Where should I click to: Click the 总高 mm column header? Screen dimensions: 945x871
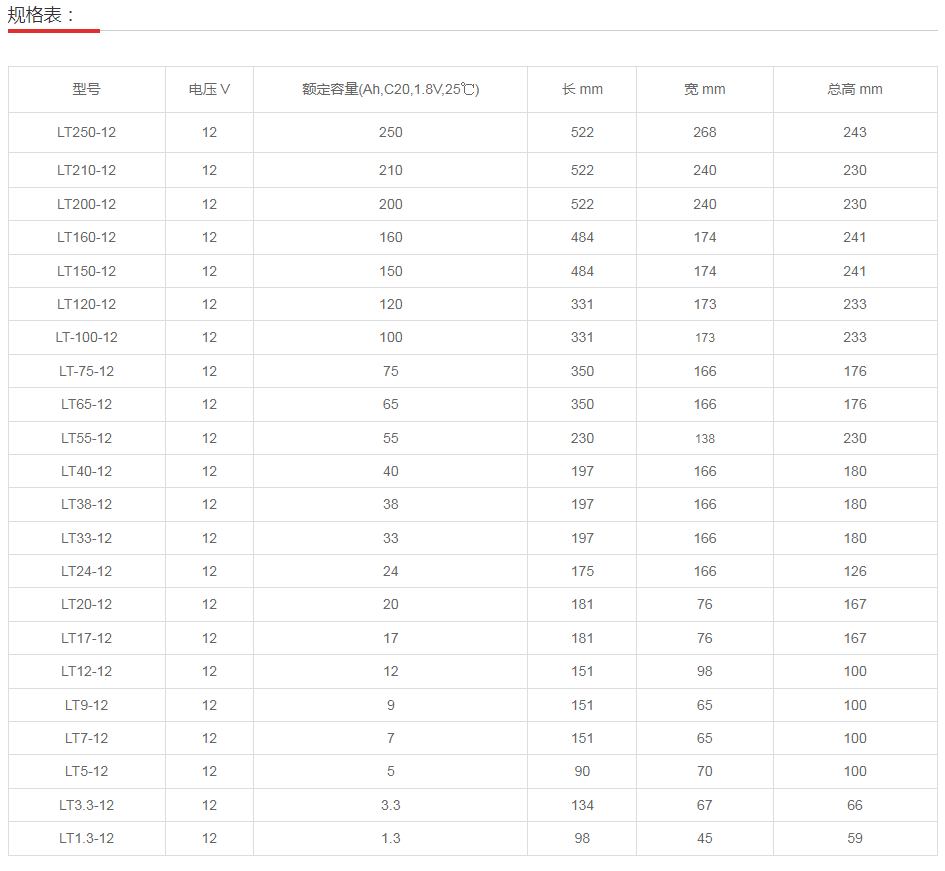tap(855, 89)
